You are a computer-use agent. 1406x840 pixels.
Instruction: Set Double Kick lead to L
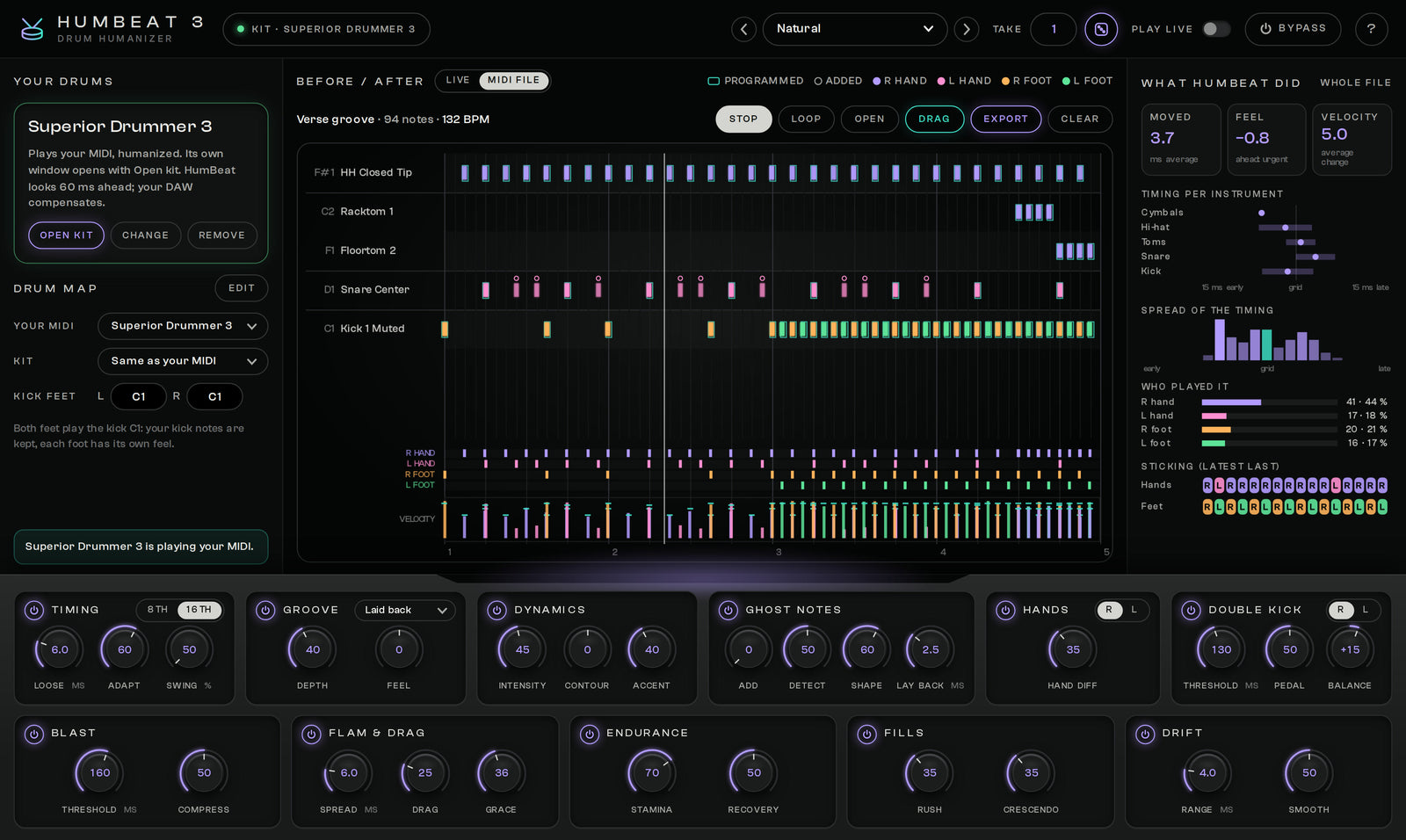pos(1366,610)
